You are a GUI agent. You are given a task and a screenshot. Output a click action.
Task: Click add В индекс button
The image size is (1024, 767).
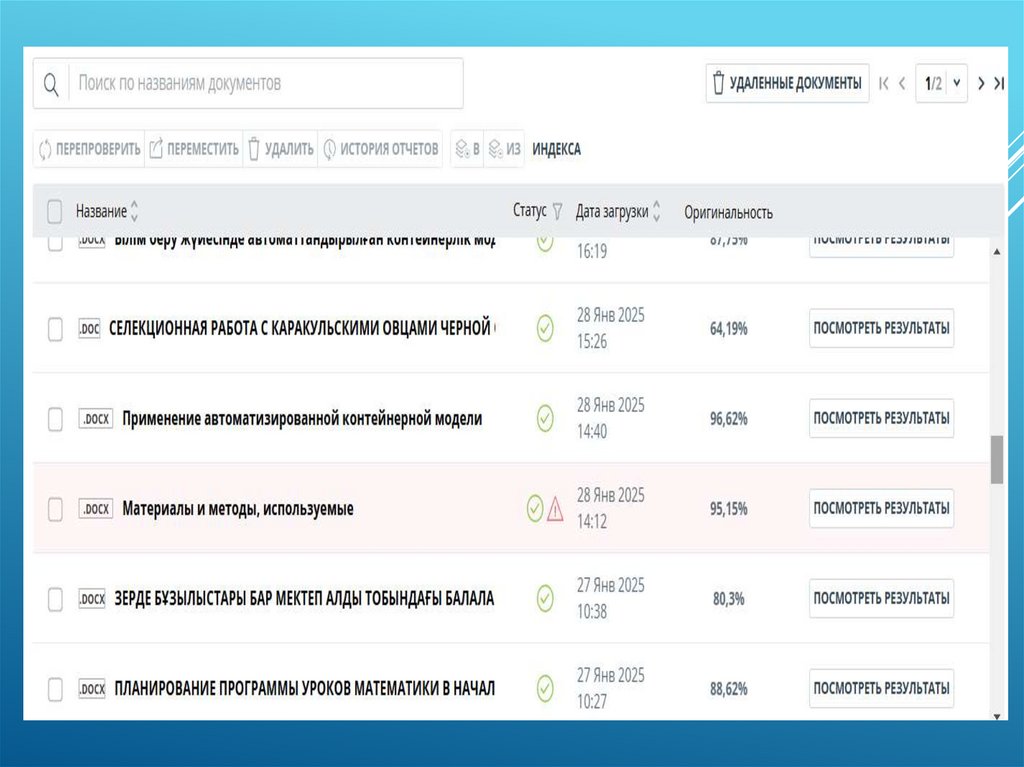click(x=467, y=149)
